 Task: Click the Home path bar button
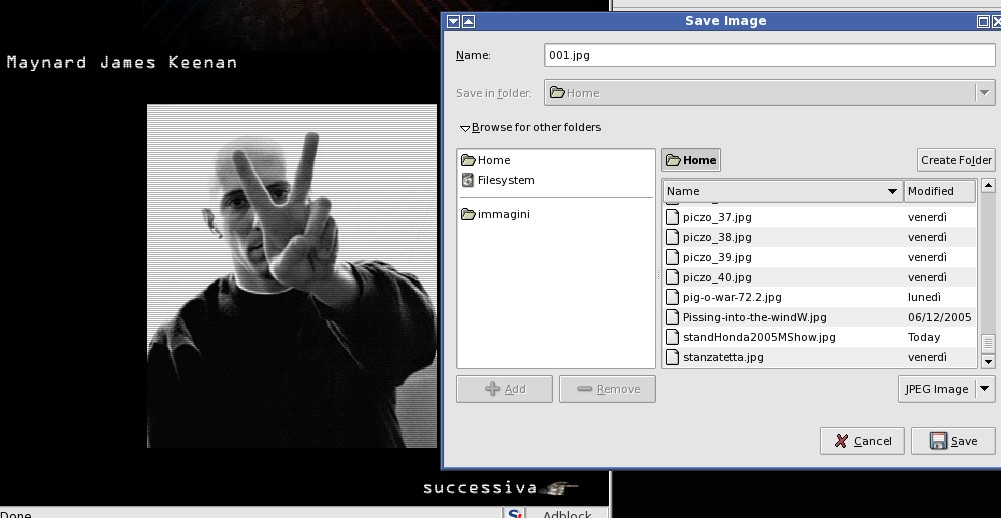691,160
